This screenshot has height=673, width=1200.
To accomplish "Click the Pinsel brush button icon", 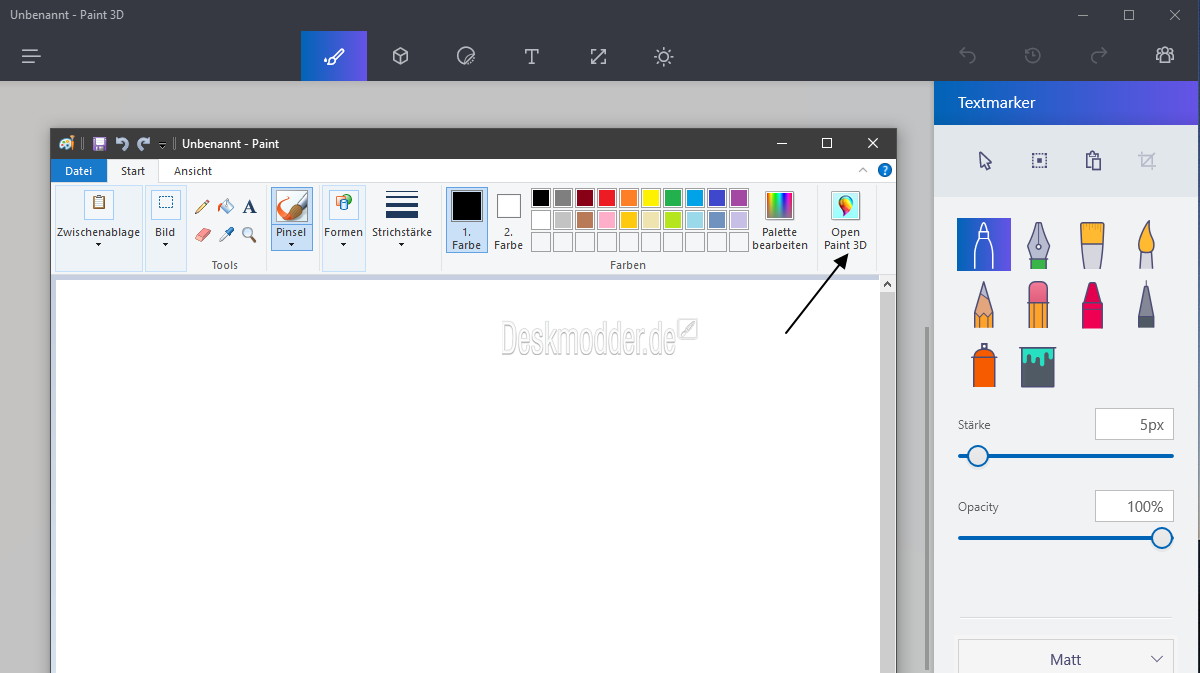I will click(x=291, y=206).
